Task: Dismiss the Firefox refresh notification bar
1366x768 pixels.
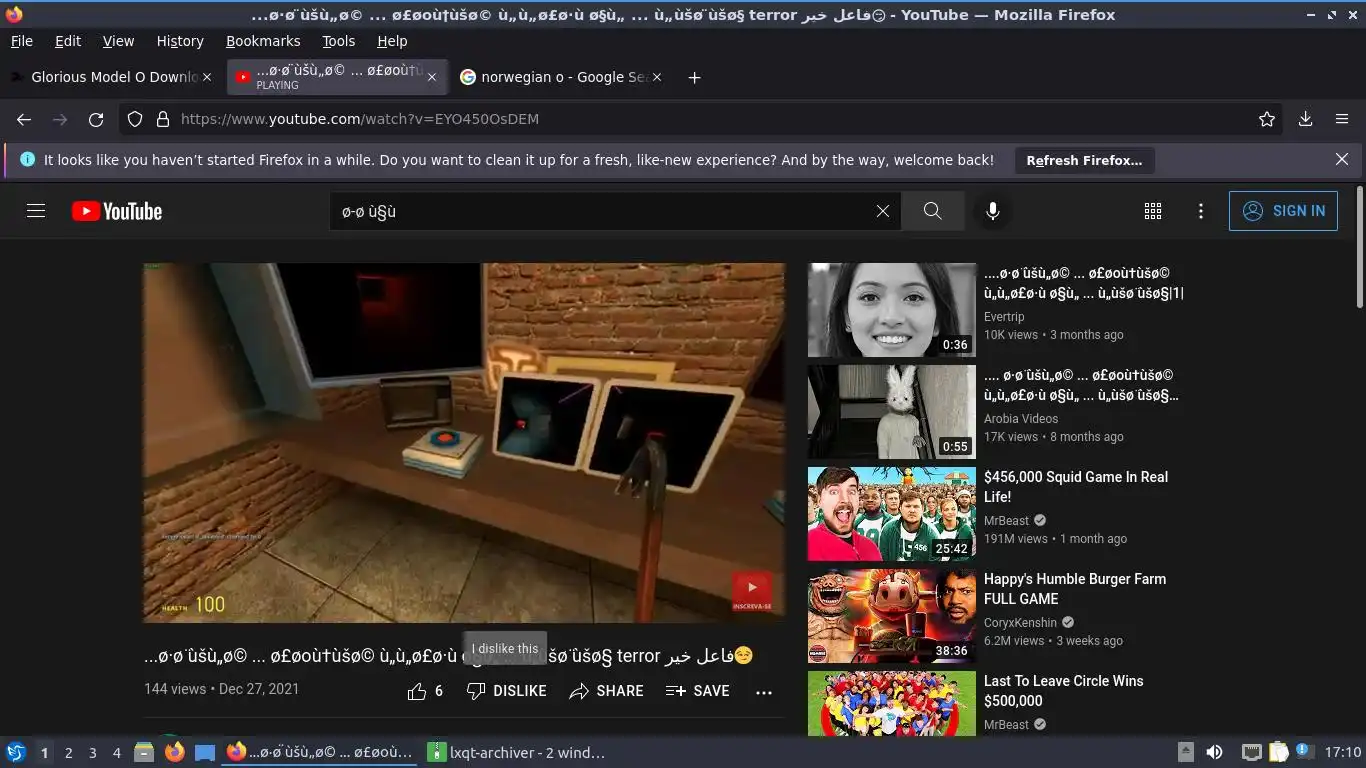Action: pos(1342,160)
